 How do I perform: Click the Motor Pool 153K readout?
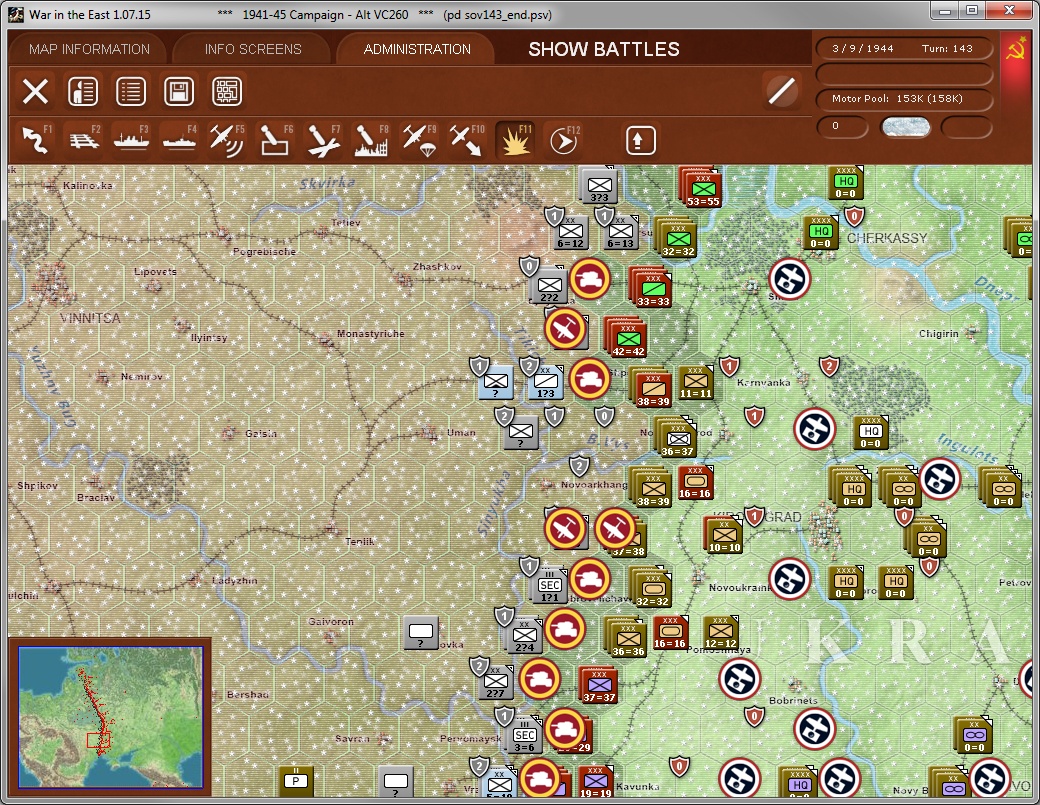coord(903,99)
